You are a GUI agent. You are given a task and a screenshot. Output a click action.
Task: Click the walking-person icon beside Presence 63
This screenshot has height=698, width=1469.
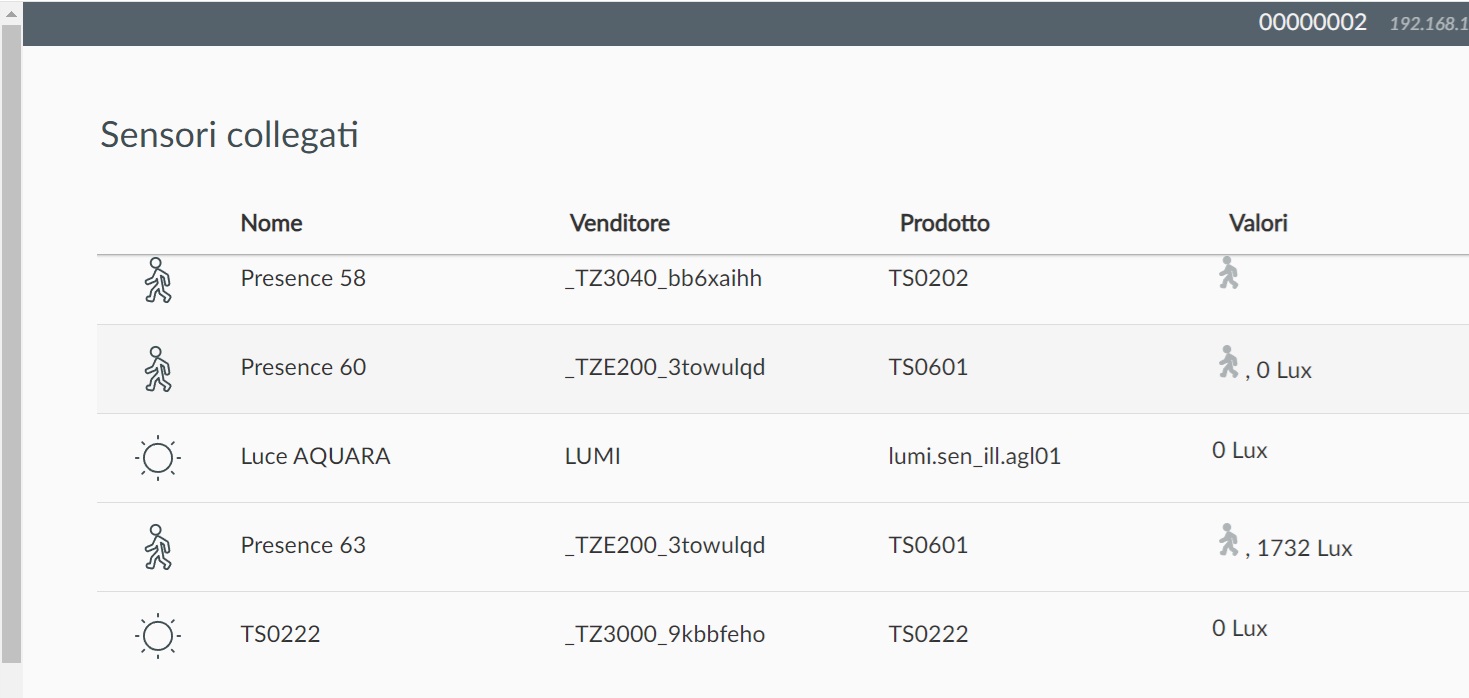coord(158,547)
